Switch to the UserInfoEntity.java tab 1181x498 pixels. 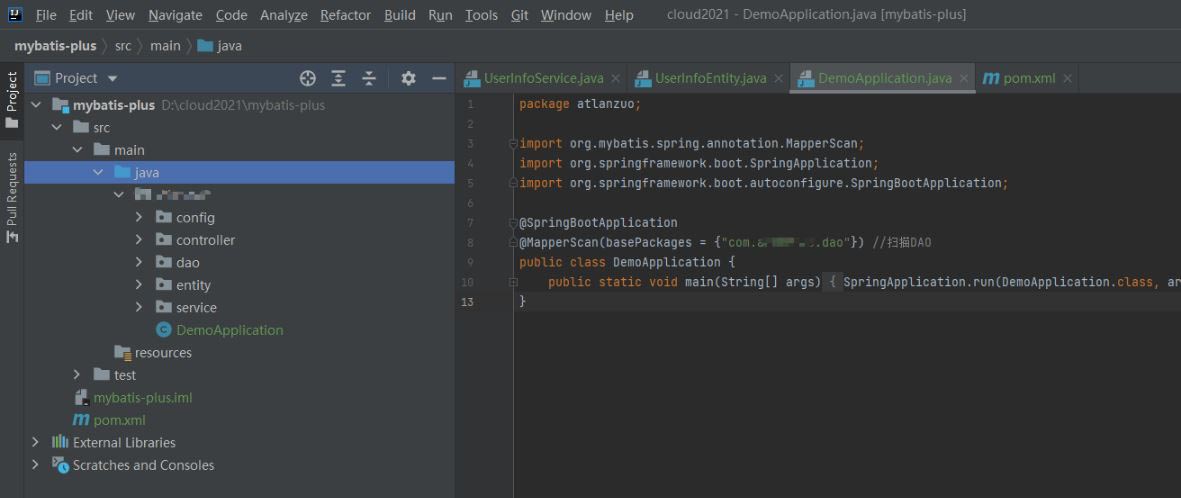click(710, 78)
